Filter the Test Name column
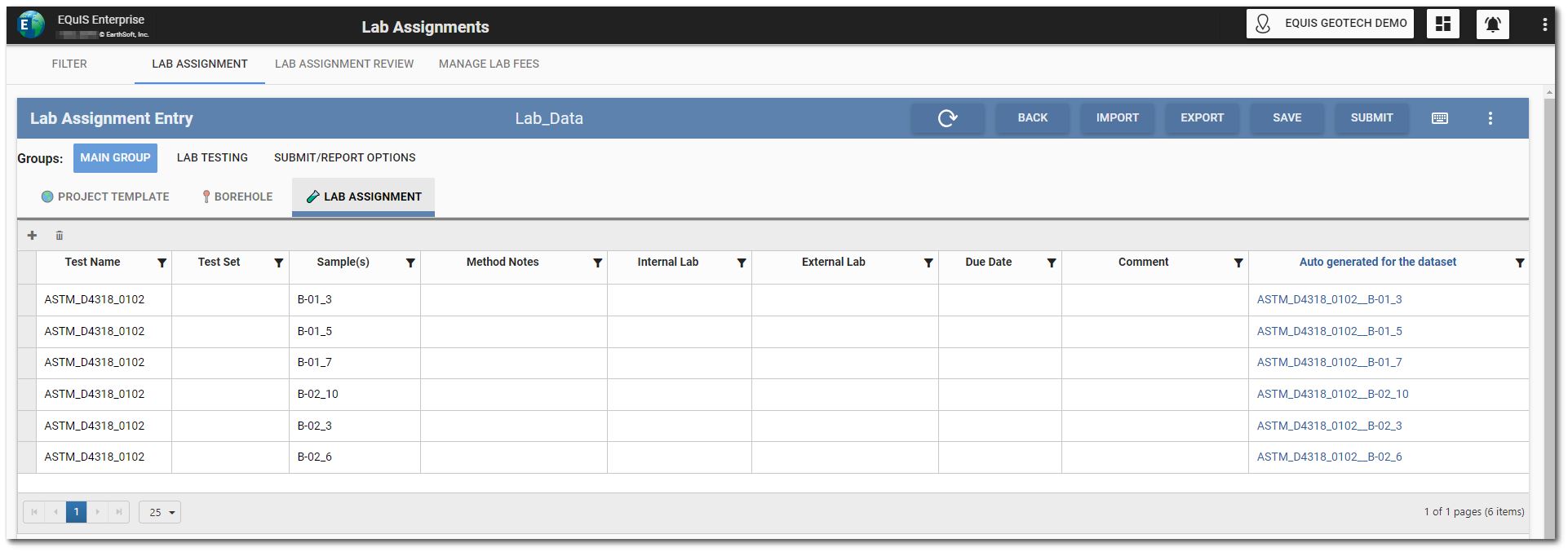 tap(162, 263)
